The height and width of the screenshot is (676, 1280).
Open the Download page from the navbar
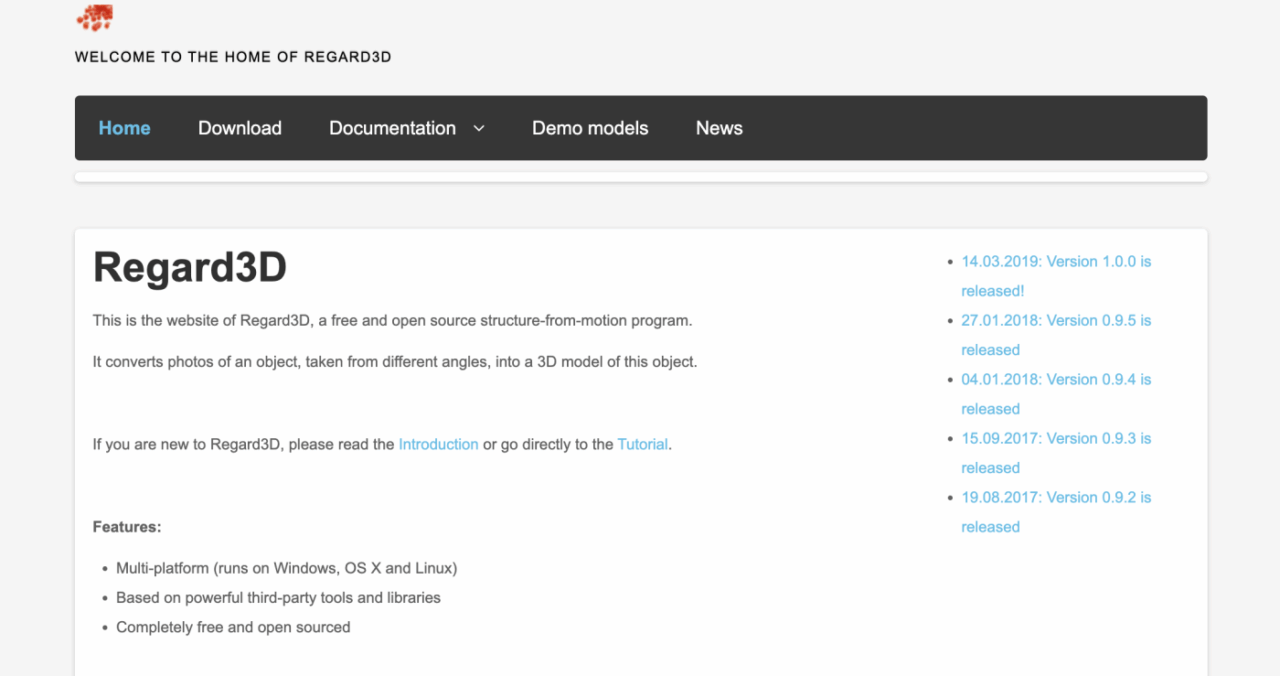pyautogui.click(x=240, y=128)
